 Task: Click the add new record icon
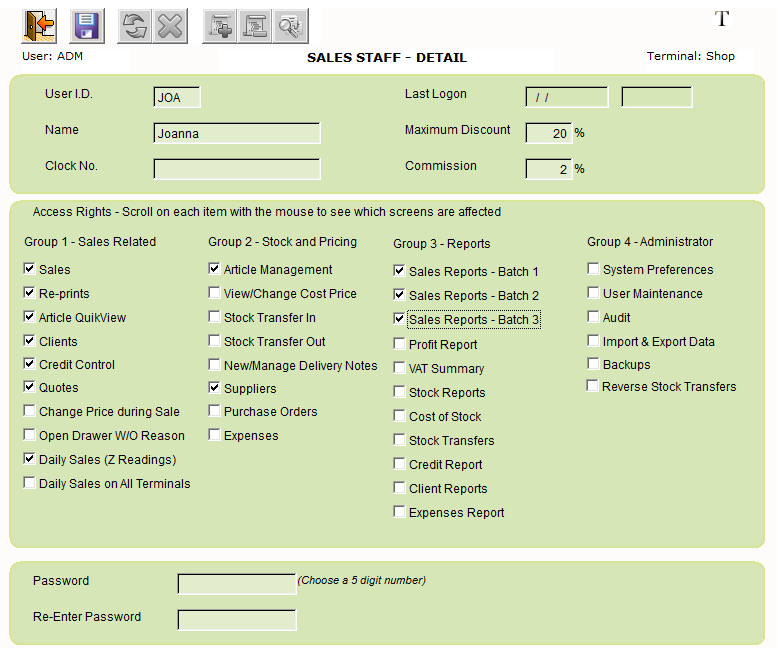[x=219, y=25]
